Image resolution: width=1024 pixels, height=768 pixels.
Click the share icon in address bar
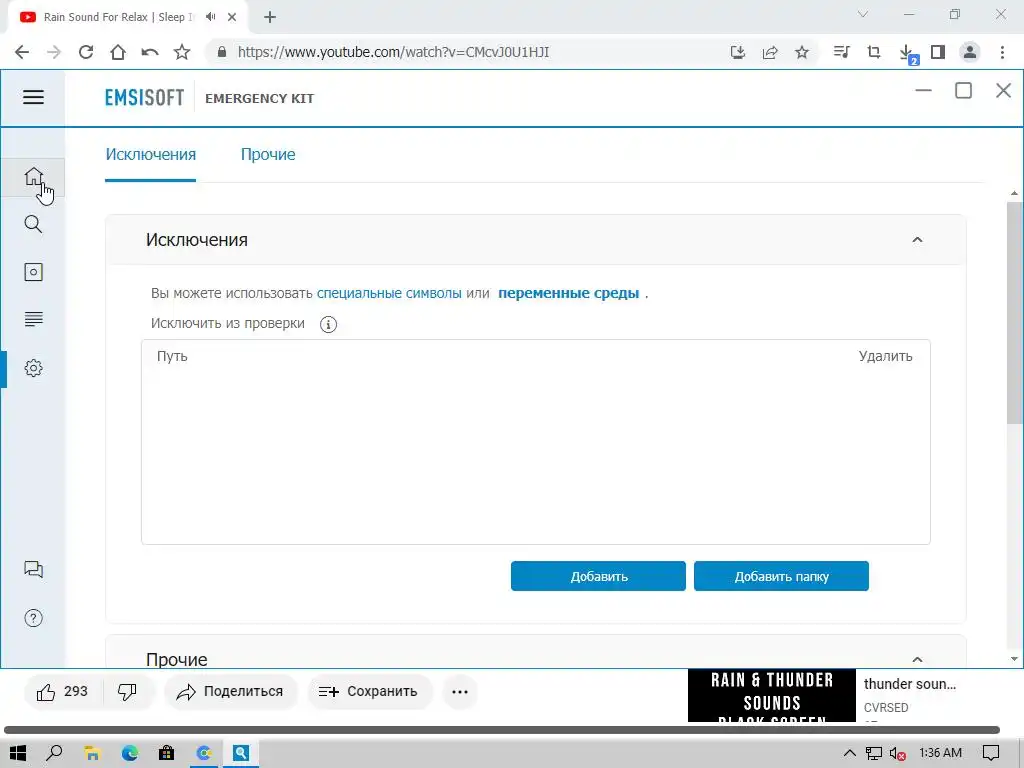pos(770,52)
